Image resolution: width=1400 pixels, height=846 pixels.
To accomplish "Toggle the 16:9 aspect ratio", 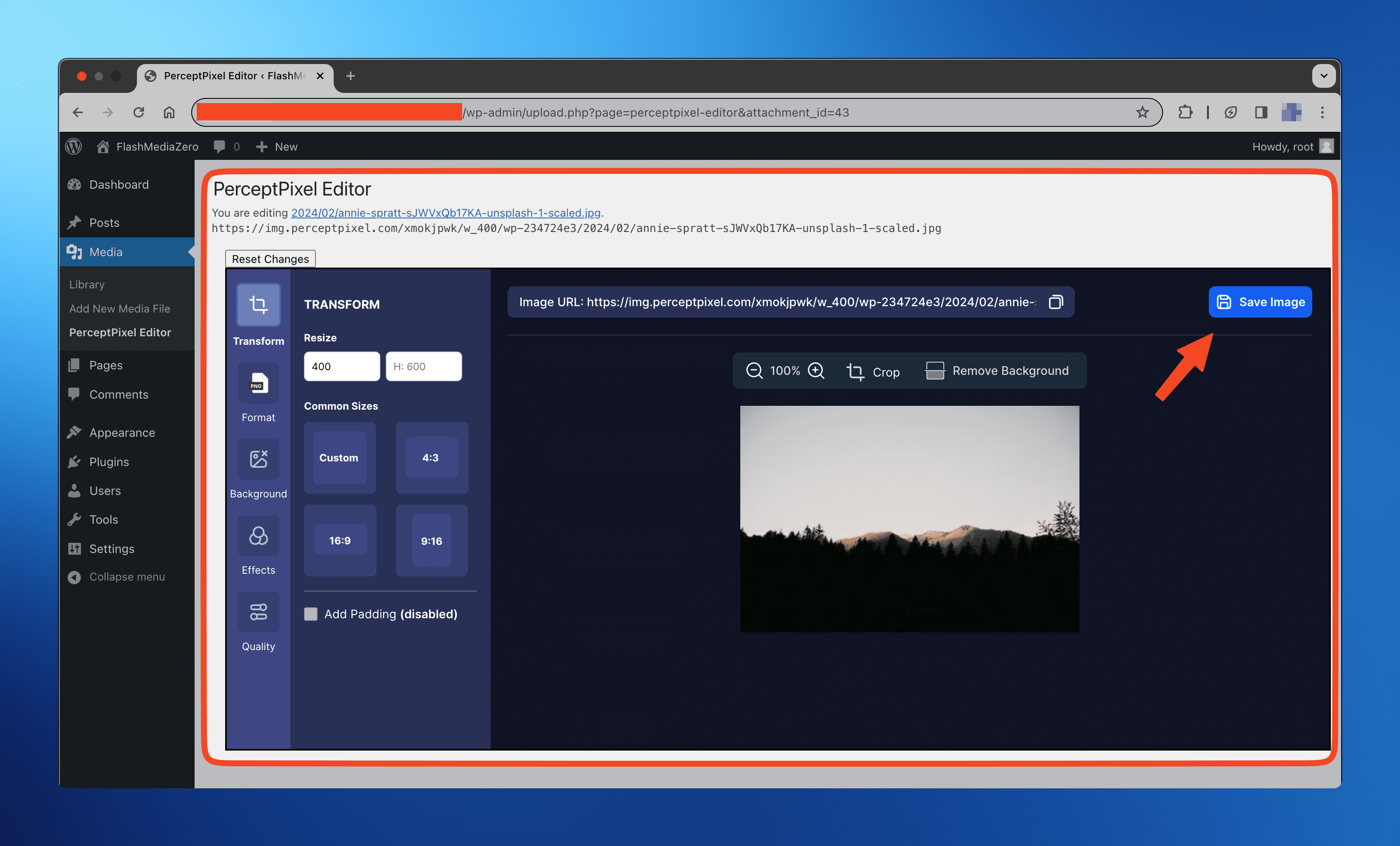I will click(338, 541).
